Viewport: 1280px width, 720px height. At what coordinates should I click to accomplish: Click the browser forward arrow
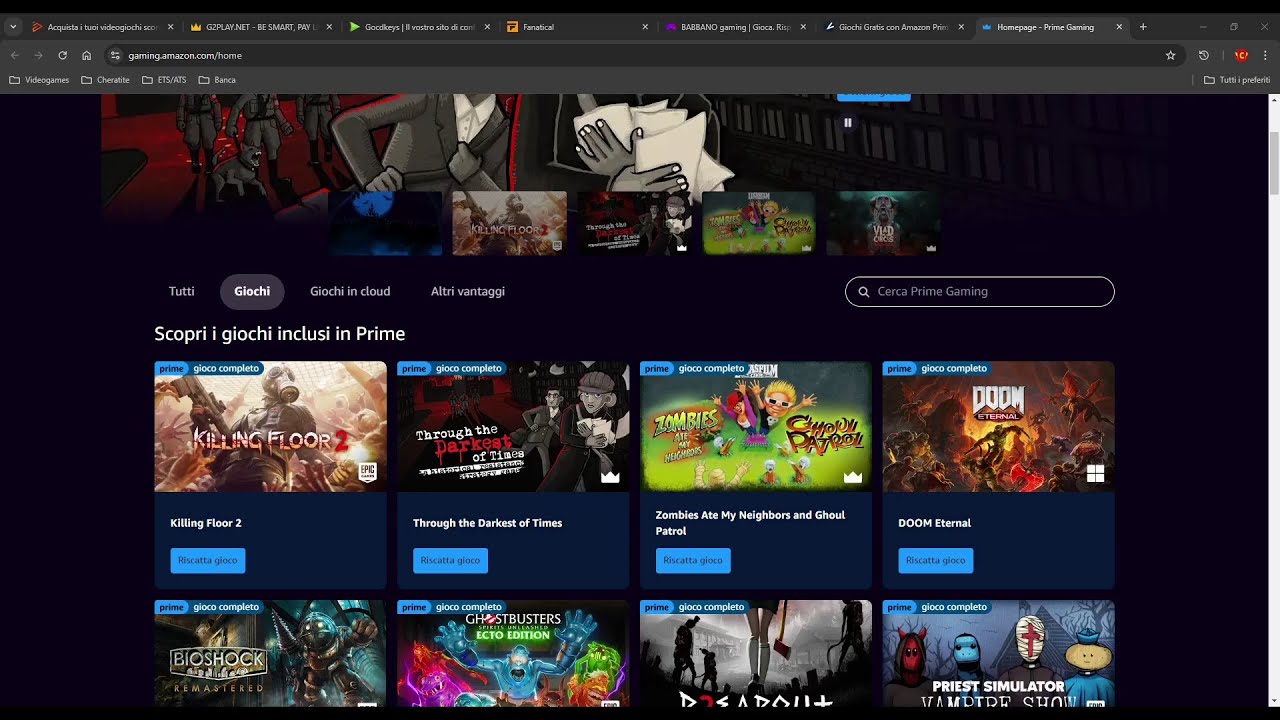(x=38, y=55)
